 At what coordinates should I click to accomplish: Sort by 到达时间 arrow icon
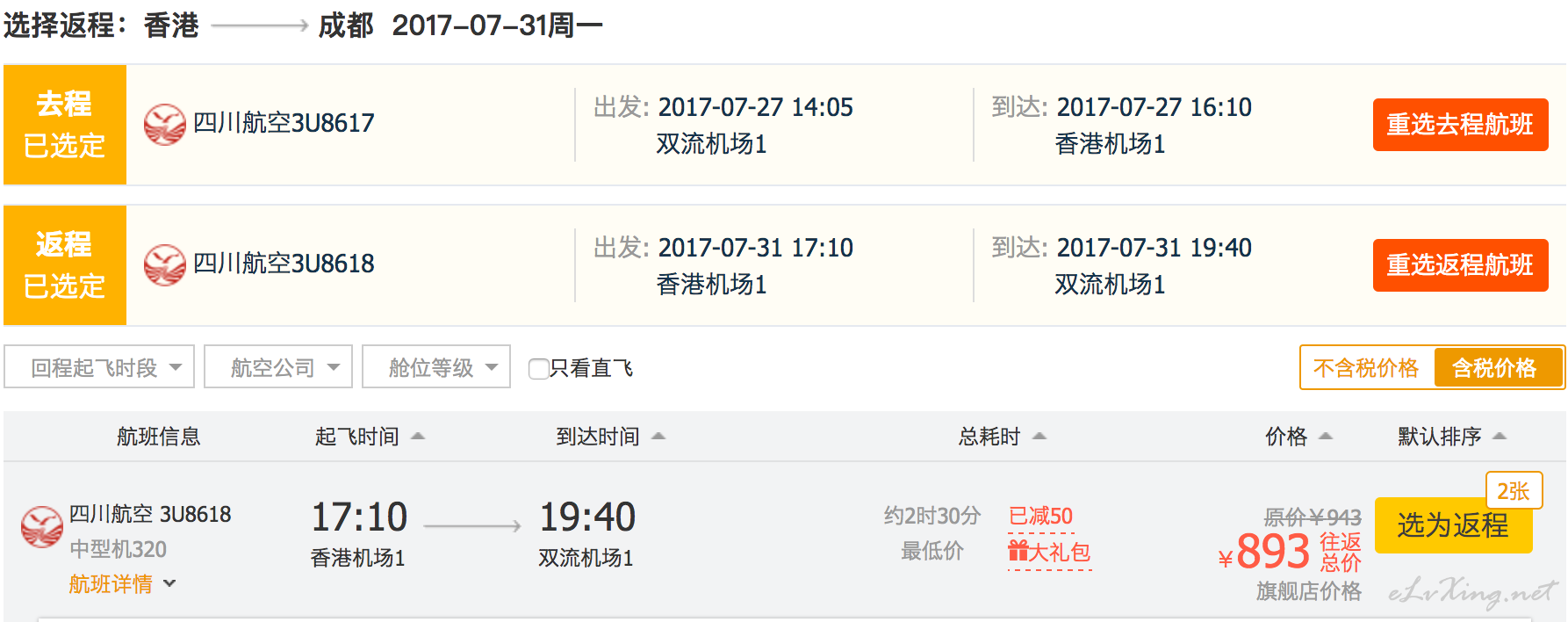[658, 436]
